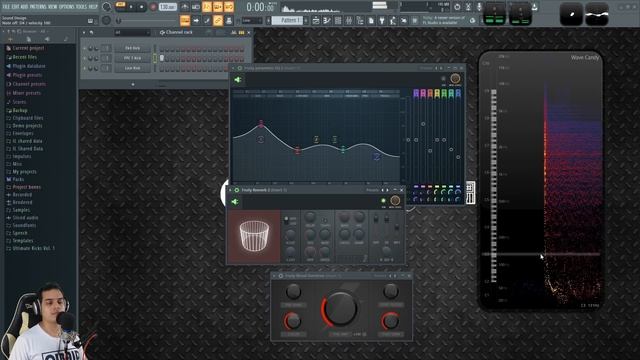Click the browser files tab icon
Screen dimensions: 640x360
tap(29, 39)
